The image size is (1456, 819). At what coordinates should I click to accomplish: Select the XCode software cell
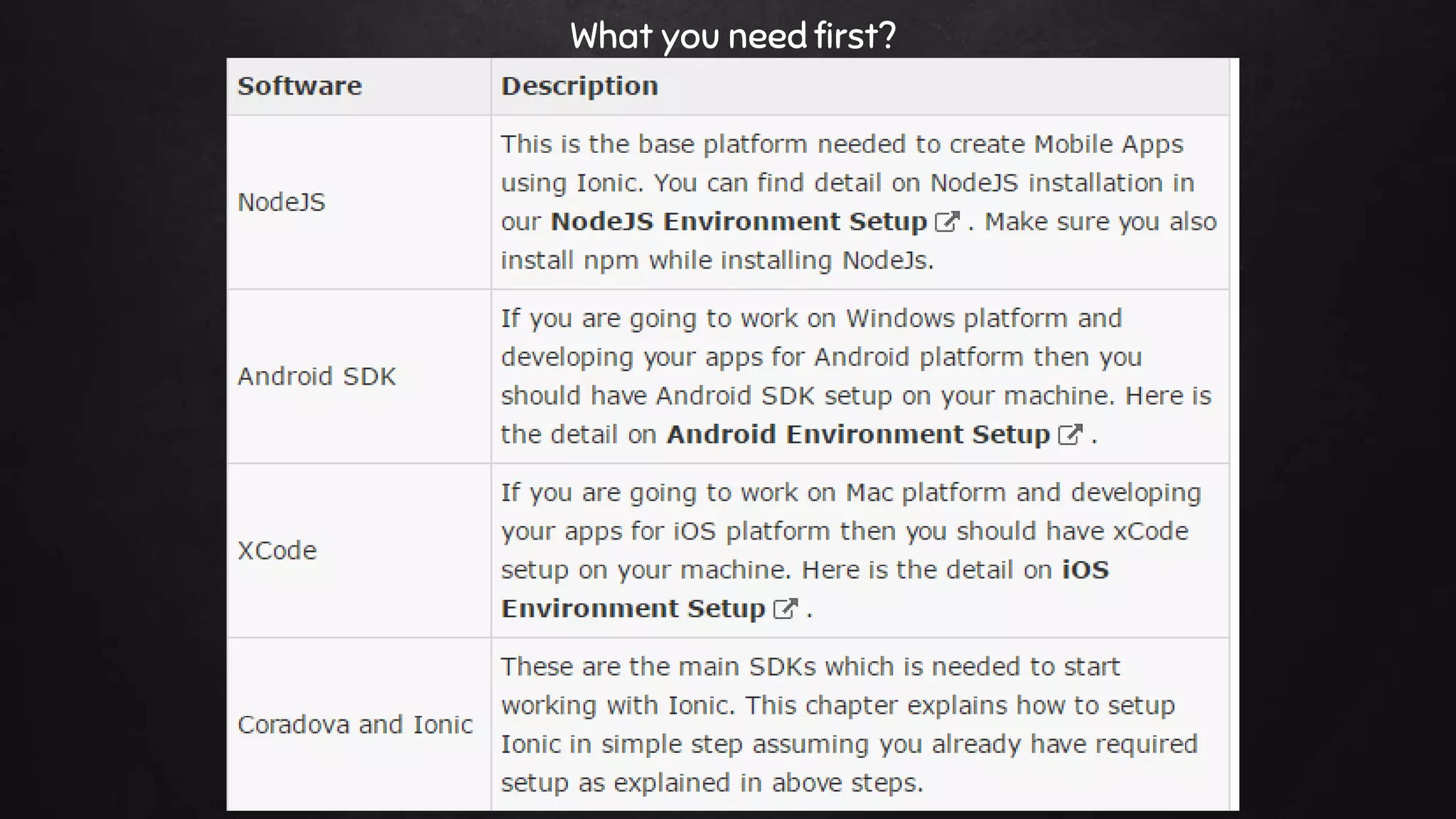pos(277,550)
